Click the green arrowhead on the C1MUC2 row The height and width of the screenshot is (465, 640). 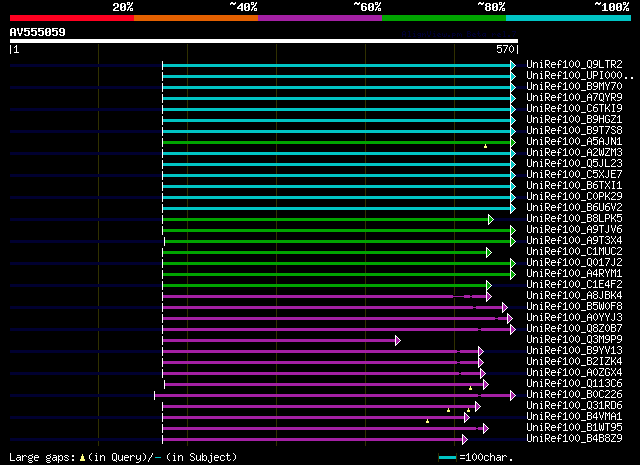[x=489, y=253]
